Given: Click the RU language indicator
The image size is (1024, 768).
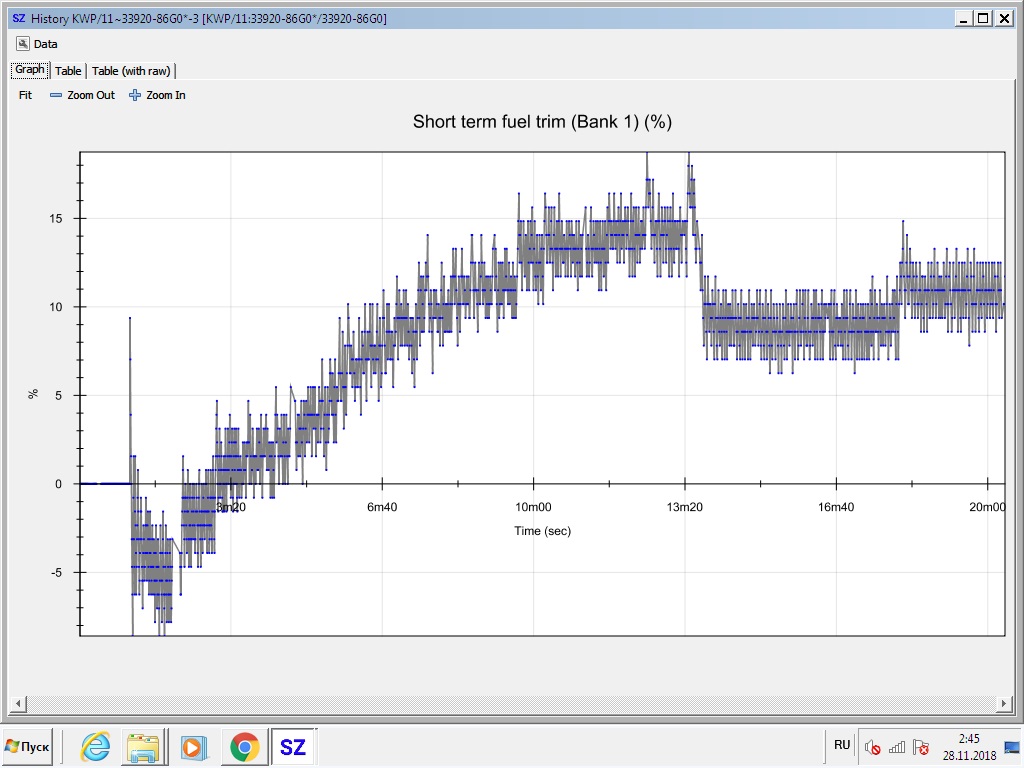Looking at the screenshot, I should pos(842,745).
